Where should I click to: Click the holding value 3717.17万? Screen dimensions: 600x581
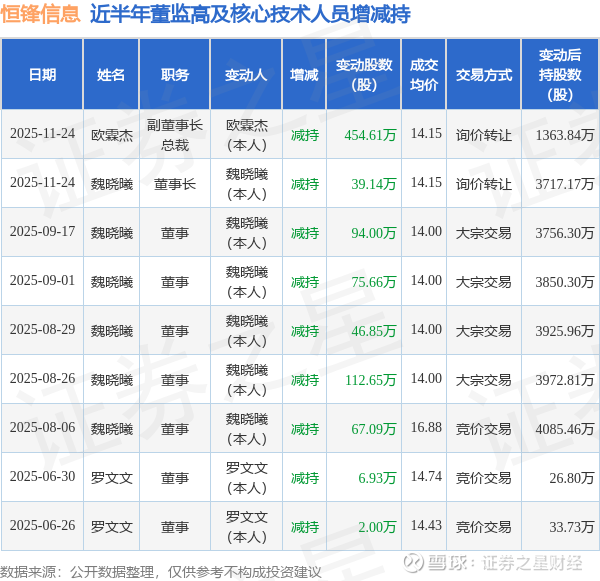tap(565, 184)
